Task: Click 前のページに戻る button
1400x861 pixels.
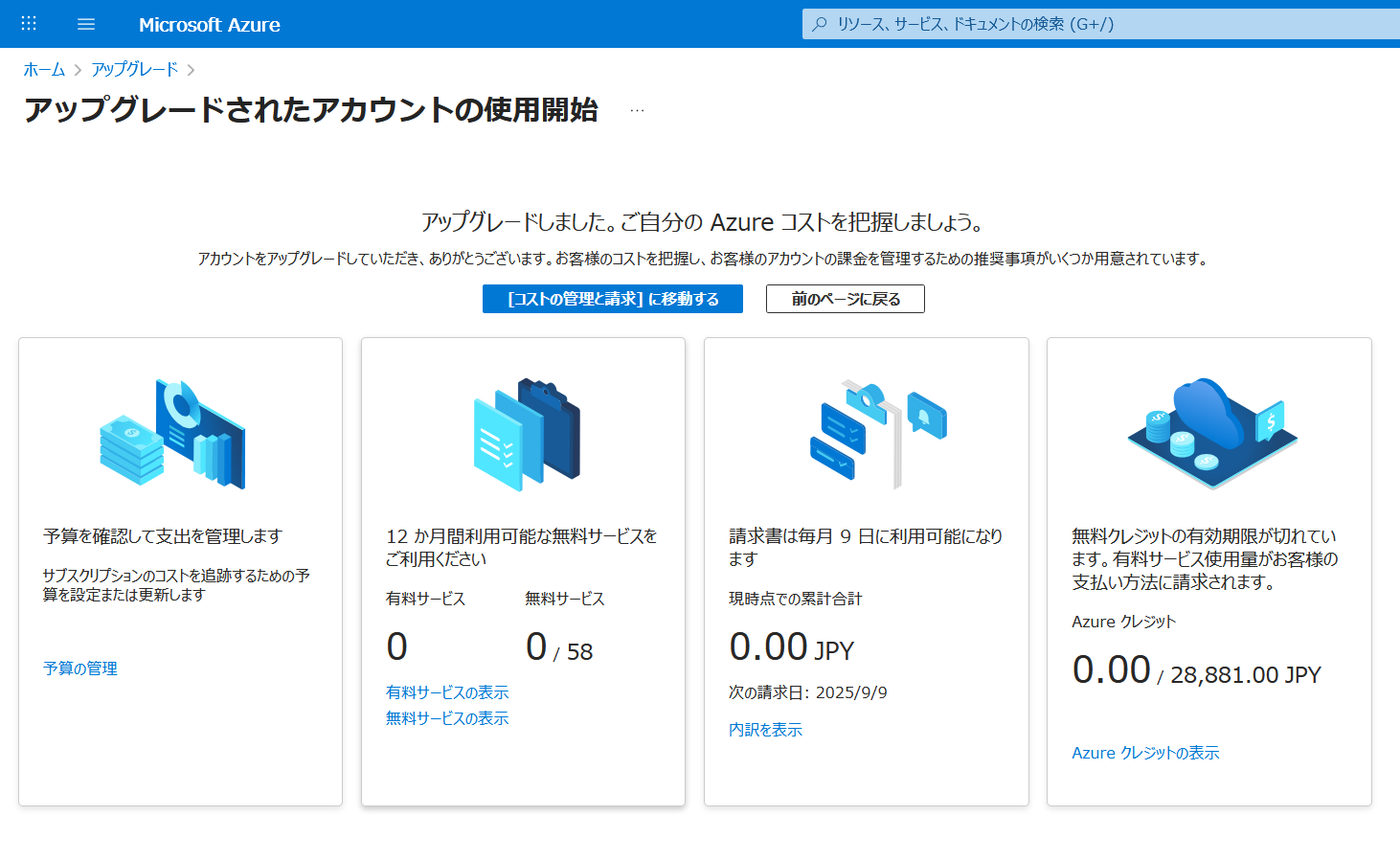Action: click(x=846, y=299)
